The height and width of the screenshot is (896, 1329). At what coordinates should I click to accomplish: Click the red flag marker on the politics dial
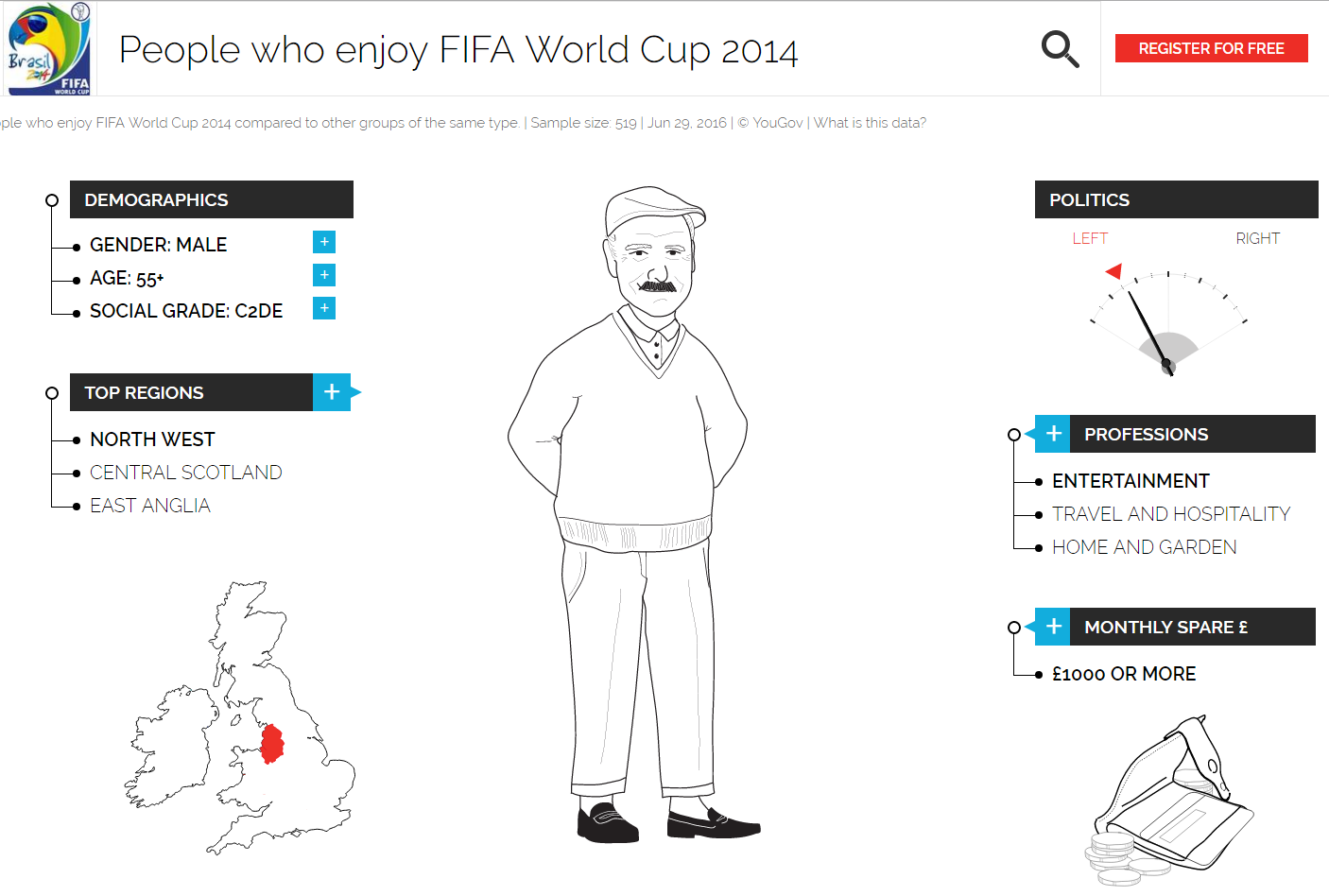(x=1115, y=271)
